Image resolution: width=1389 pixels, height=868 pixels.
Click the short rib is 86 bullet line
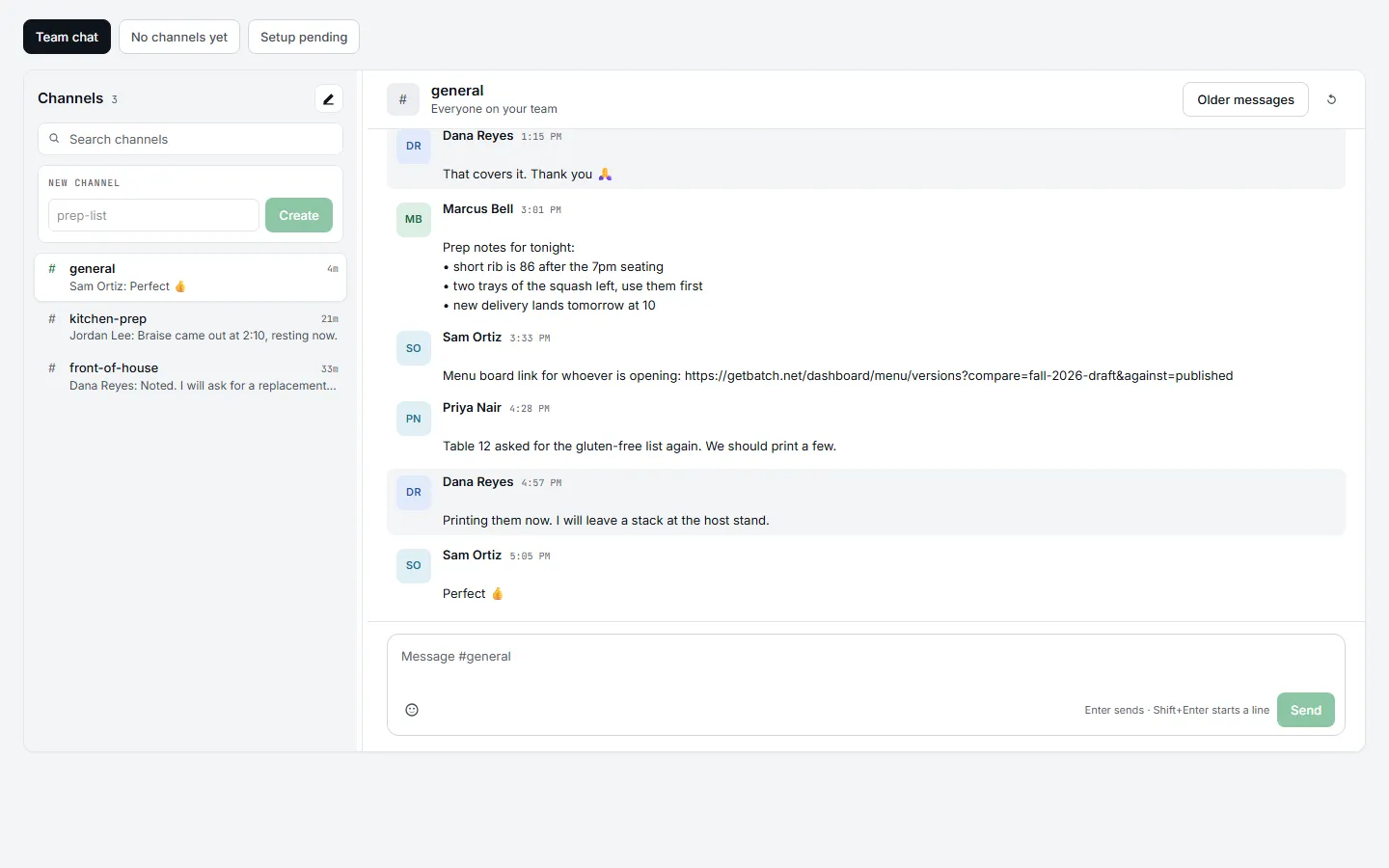coord(553,267)
